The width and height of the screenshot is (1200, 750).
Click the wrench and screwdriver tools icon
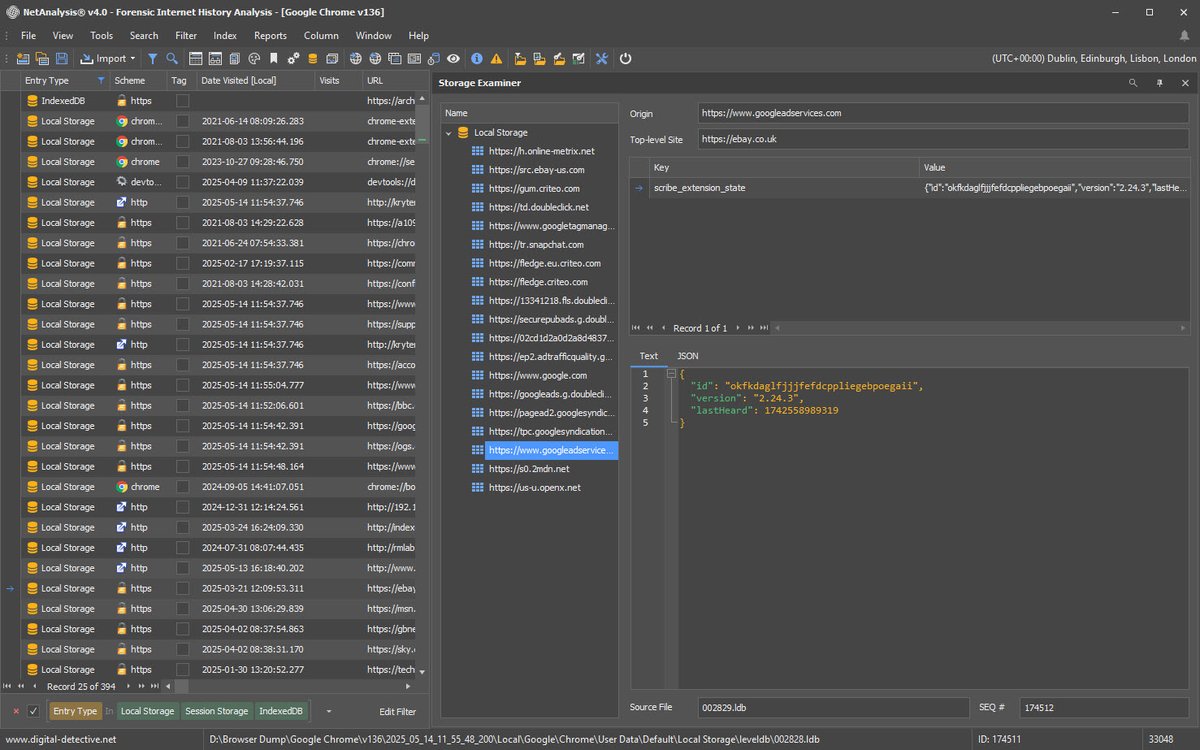pyautogui.click(x=602, y=59)
